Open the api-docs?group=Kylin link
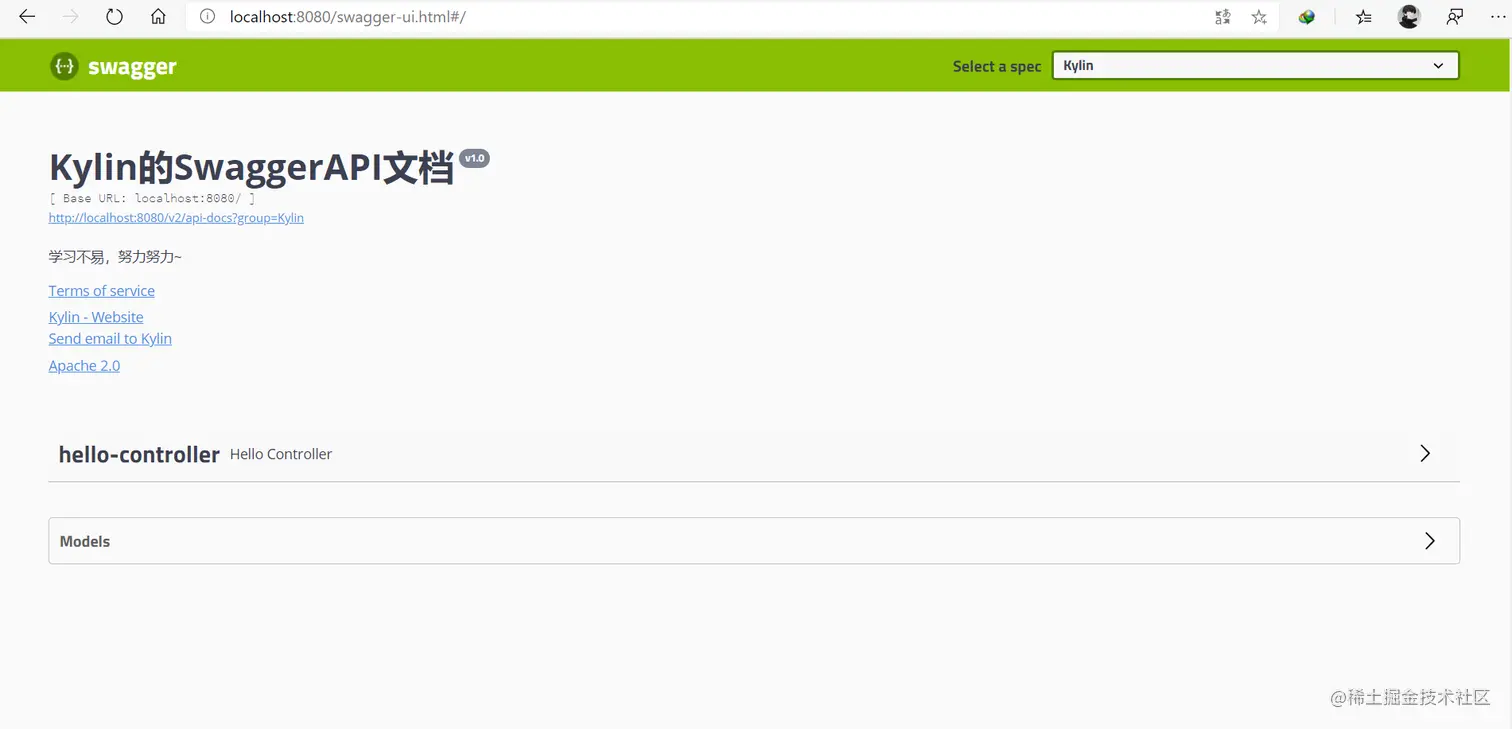The height and width of the screenshot is (729, 1512). 176,218
